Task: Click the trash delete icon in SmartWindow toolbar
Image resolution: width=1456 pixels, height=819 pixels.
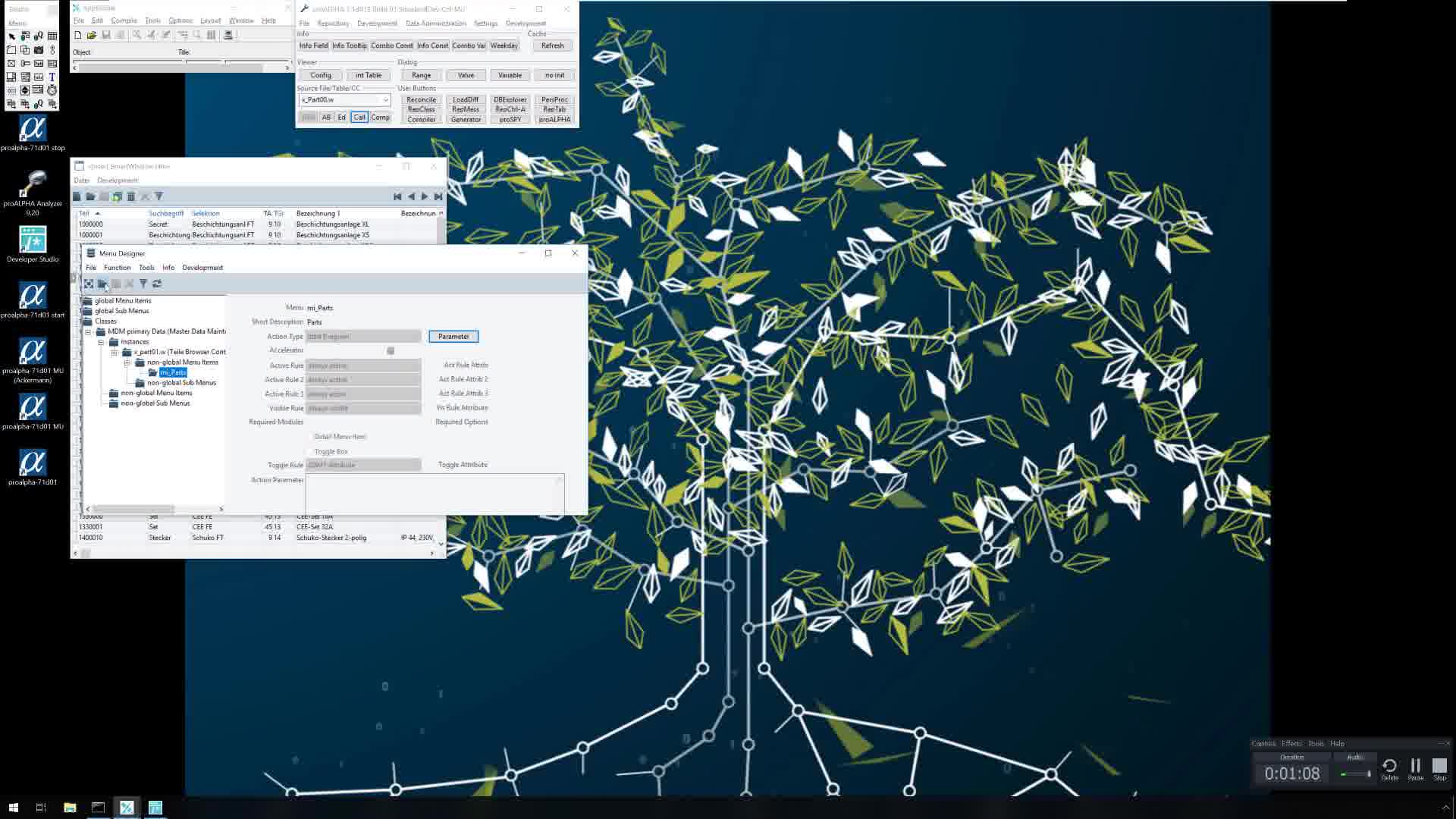Action: point(131,196)
